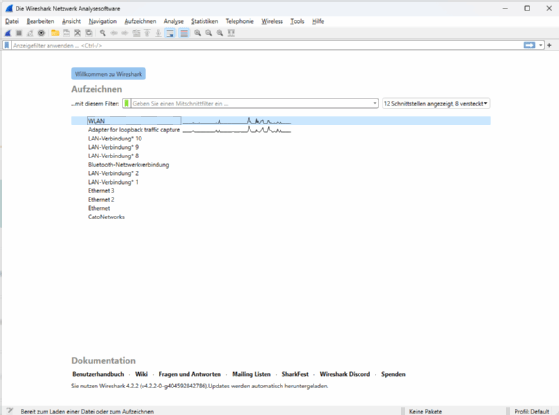Screen dimensions: 559x415
Task: Click the save capture file icon
Action: (x=66, y=33)
